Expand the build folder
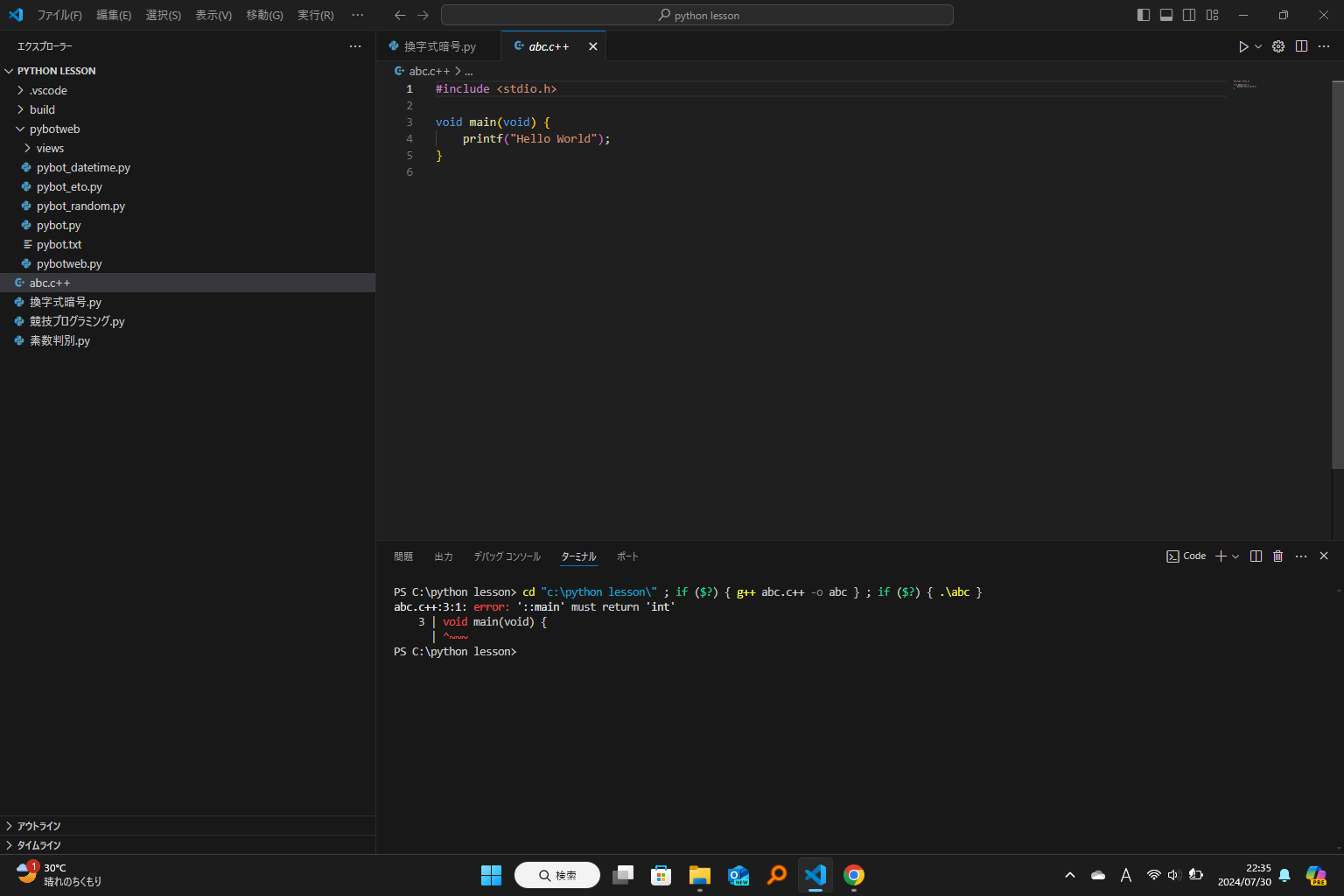This screenshot has height=896, width=1344. (x=188, y=109)
